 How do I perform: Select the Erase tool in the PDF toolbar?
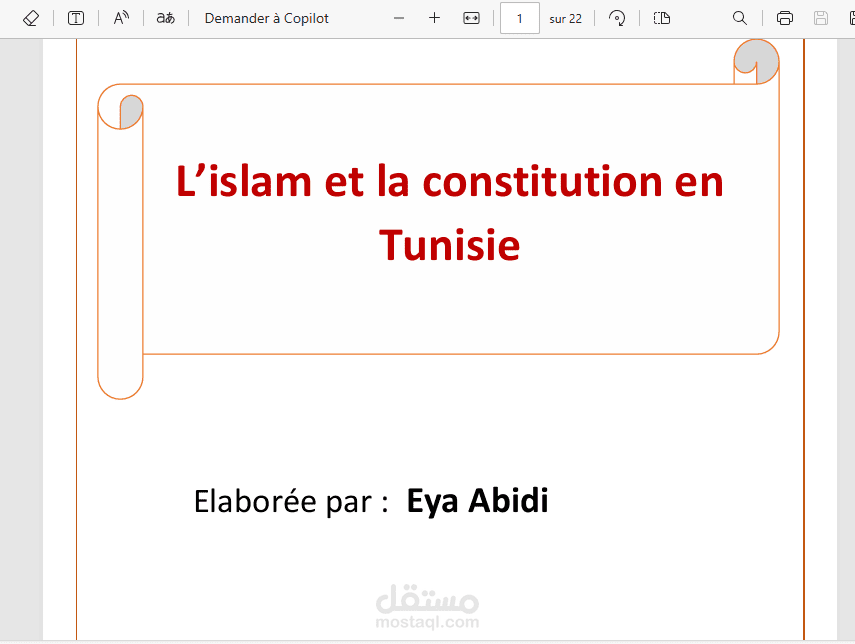pos(31,18)
